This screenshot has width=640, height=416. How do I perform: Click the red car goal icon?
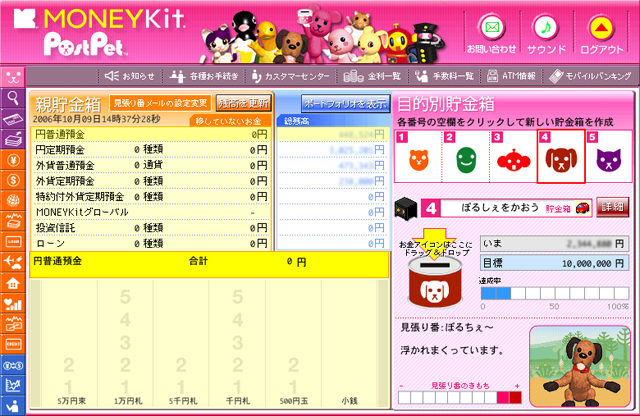tap(582, 208)
